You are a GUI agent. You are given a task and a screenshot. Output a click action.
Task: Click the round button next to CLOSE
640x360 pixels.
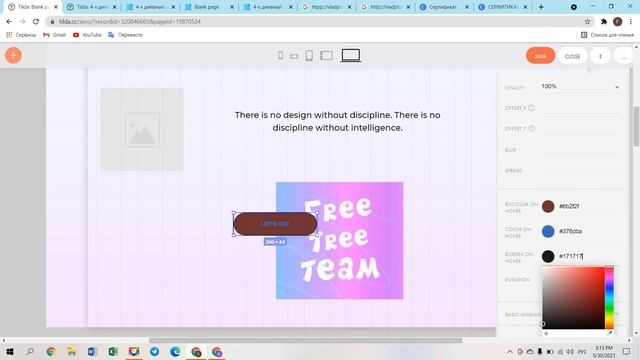pyautogui.click(x=600, y=56)
